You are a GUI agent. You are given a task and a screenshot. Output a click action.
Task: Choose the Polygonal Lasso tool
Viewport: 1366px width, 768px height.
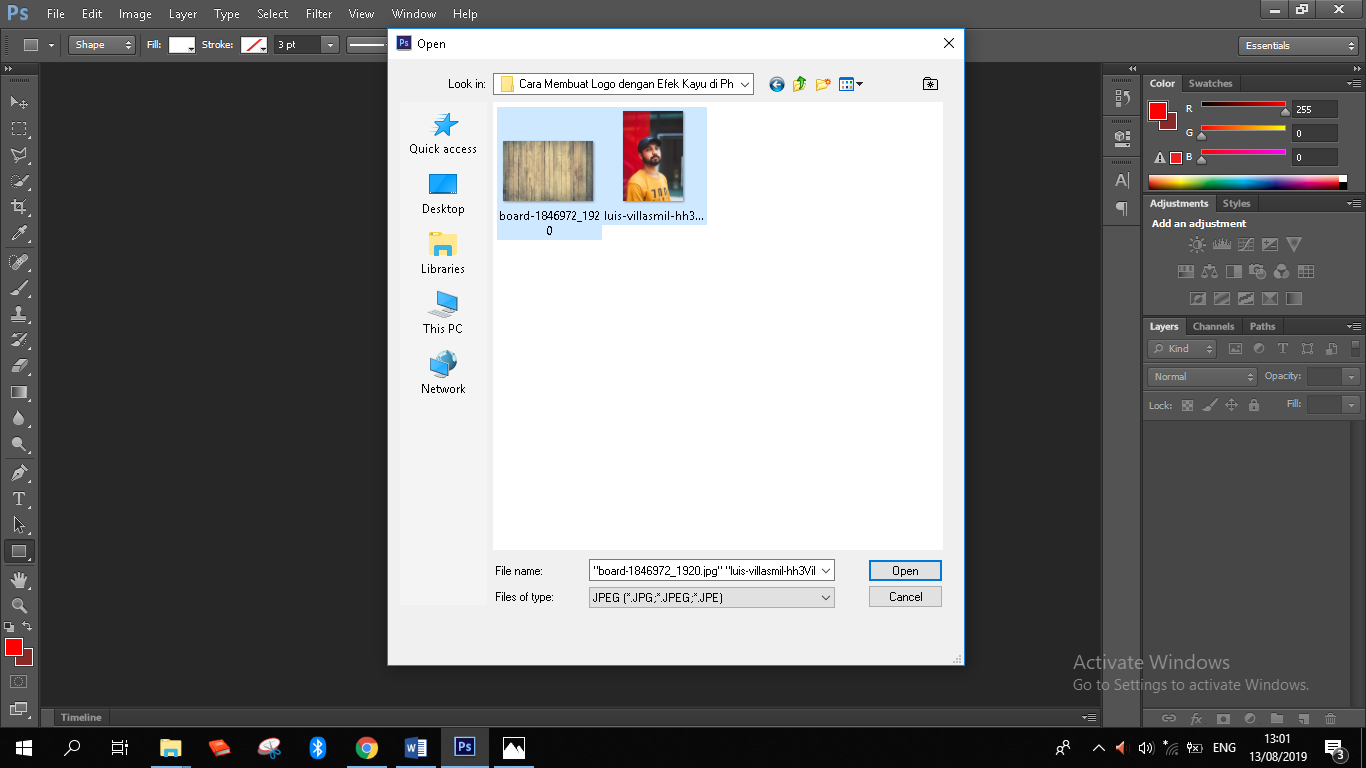[x=19, y=155]
